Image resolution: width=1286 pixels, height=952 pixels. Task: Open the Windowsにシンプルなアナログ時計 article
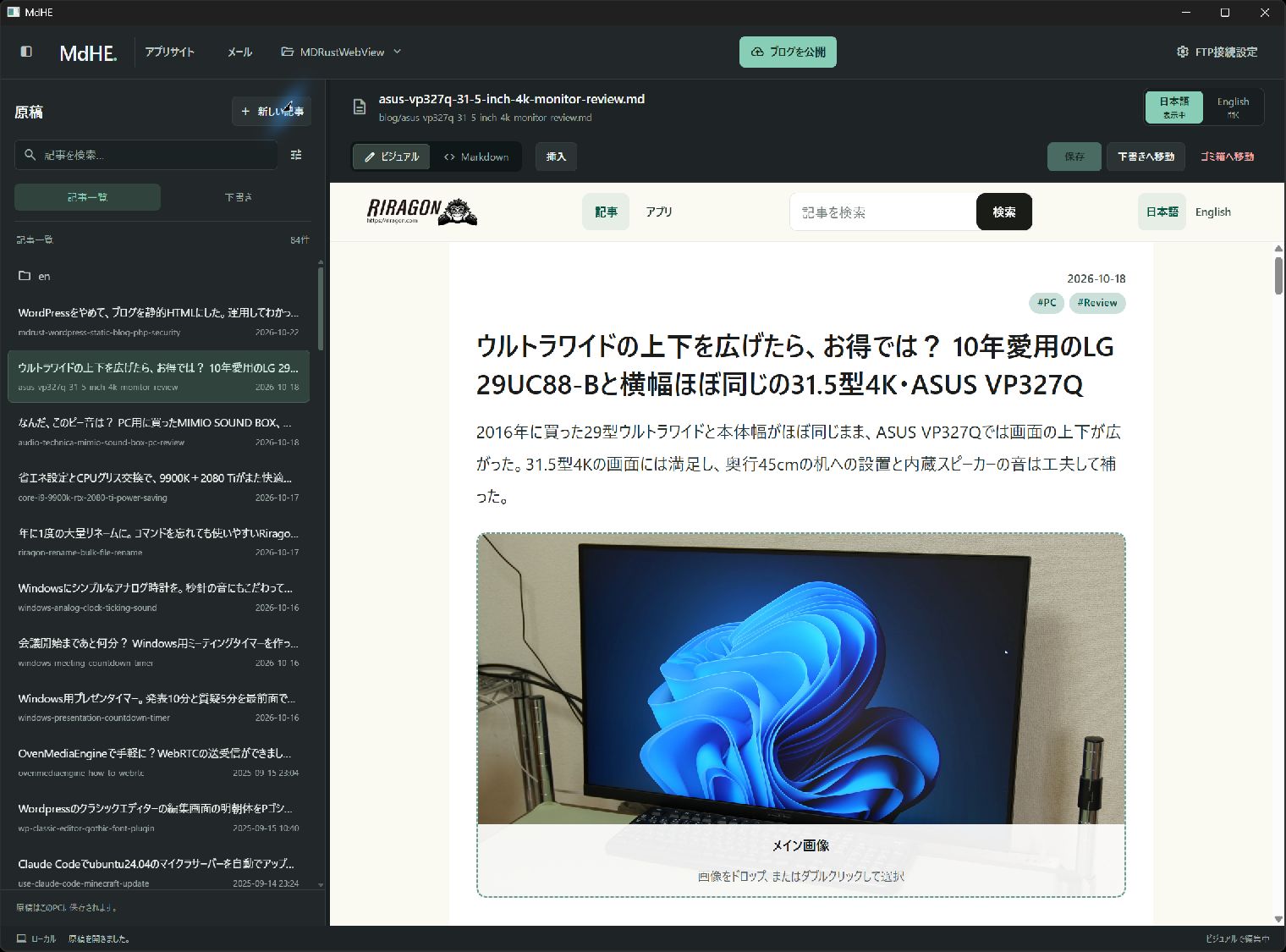159,597
